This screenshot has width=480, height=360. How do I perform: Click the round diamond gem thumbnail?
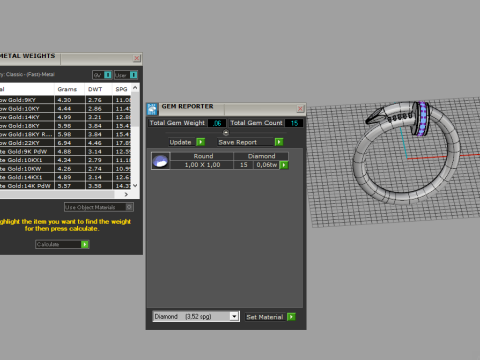click(x=161, y=161)
